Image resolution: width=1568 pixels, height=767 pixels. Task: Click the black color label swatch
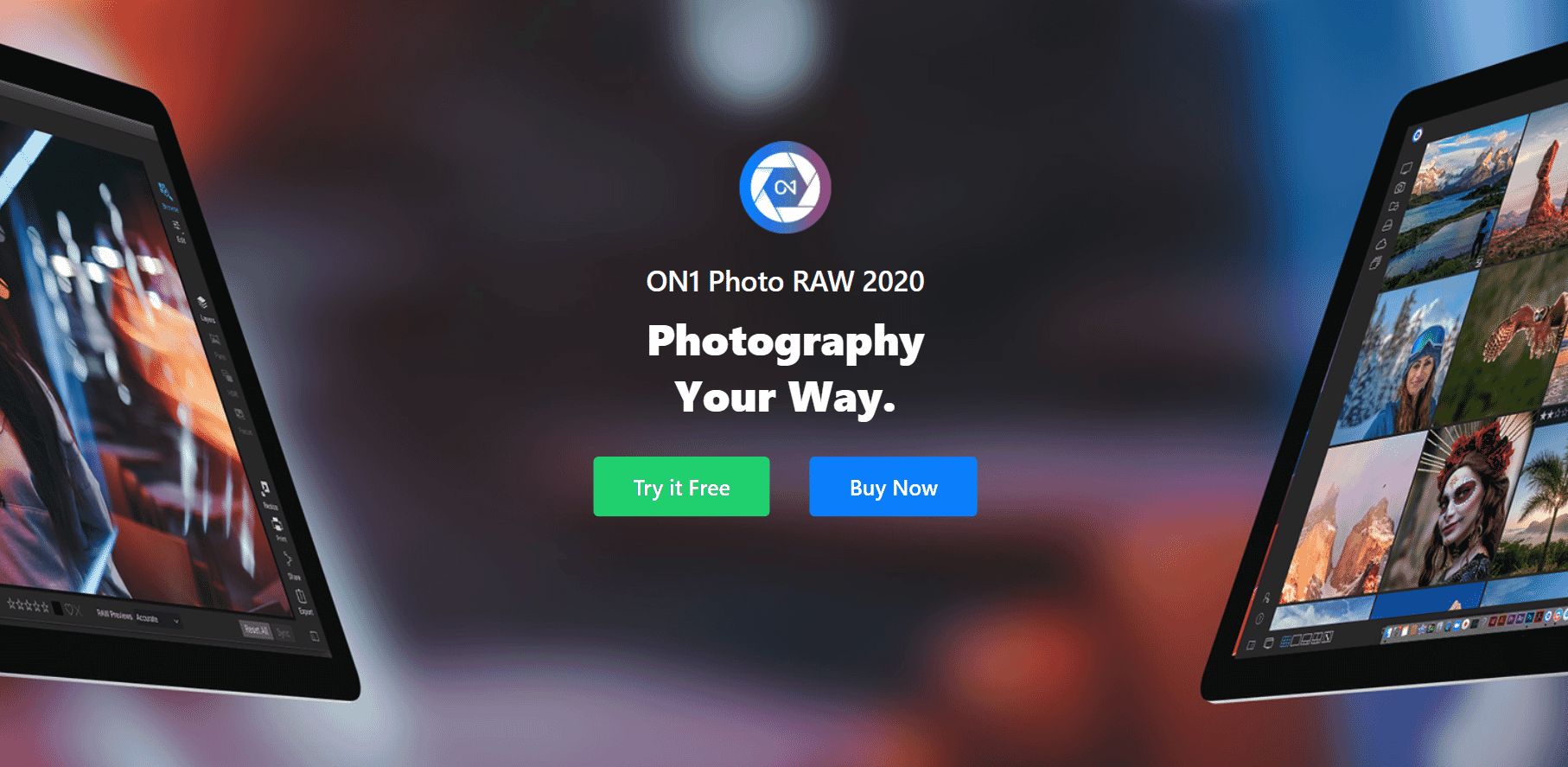coord(57,609)
